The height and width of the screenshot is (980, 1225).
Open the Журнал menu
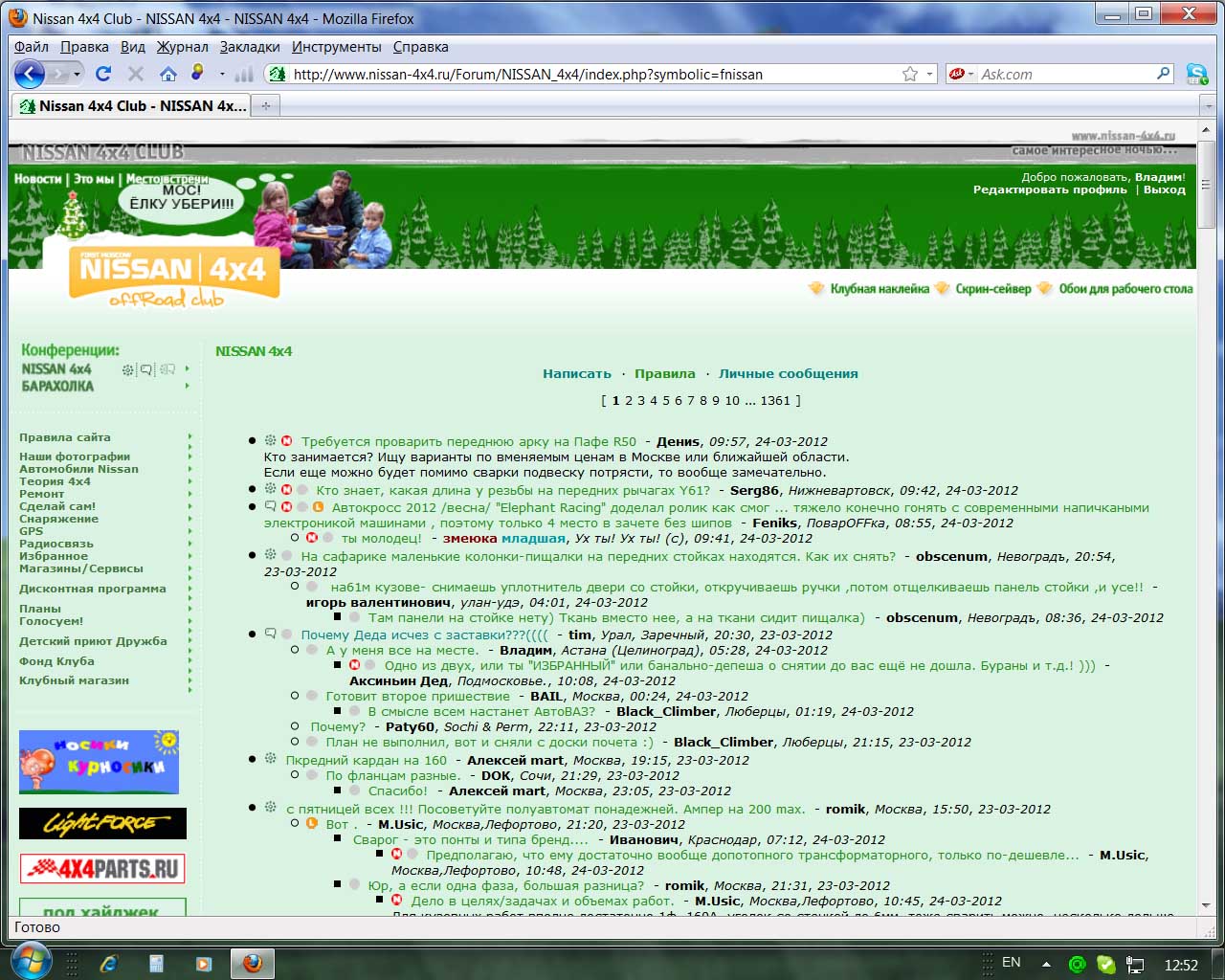click(x=182, y=46)
